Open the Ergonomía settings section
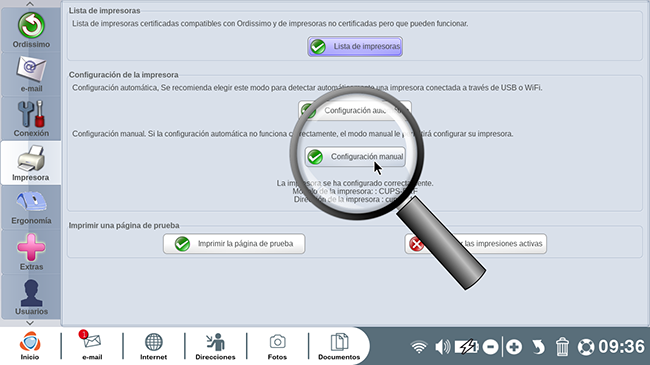Screen dimensions: 650x365 (x=31, y=207)
